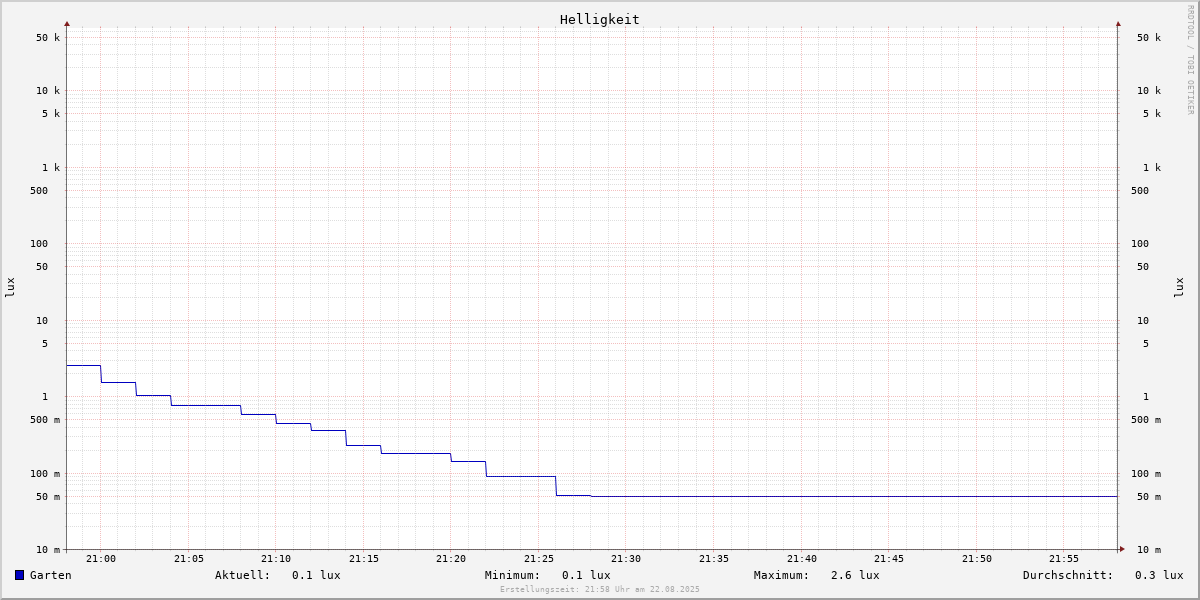This screenshot has height=600, width=1200.
Task: Click the Maximum 2.6 lux value
Action: [855, 575]
